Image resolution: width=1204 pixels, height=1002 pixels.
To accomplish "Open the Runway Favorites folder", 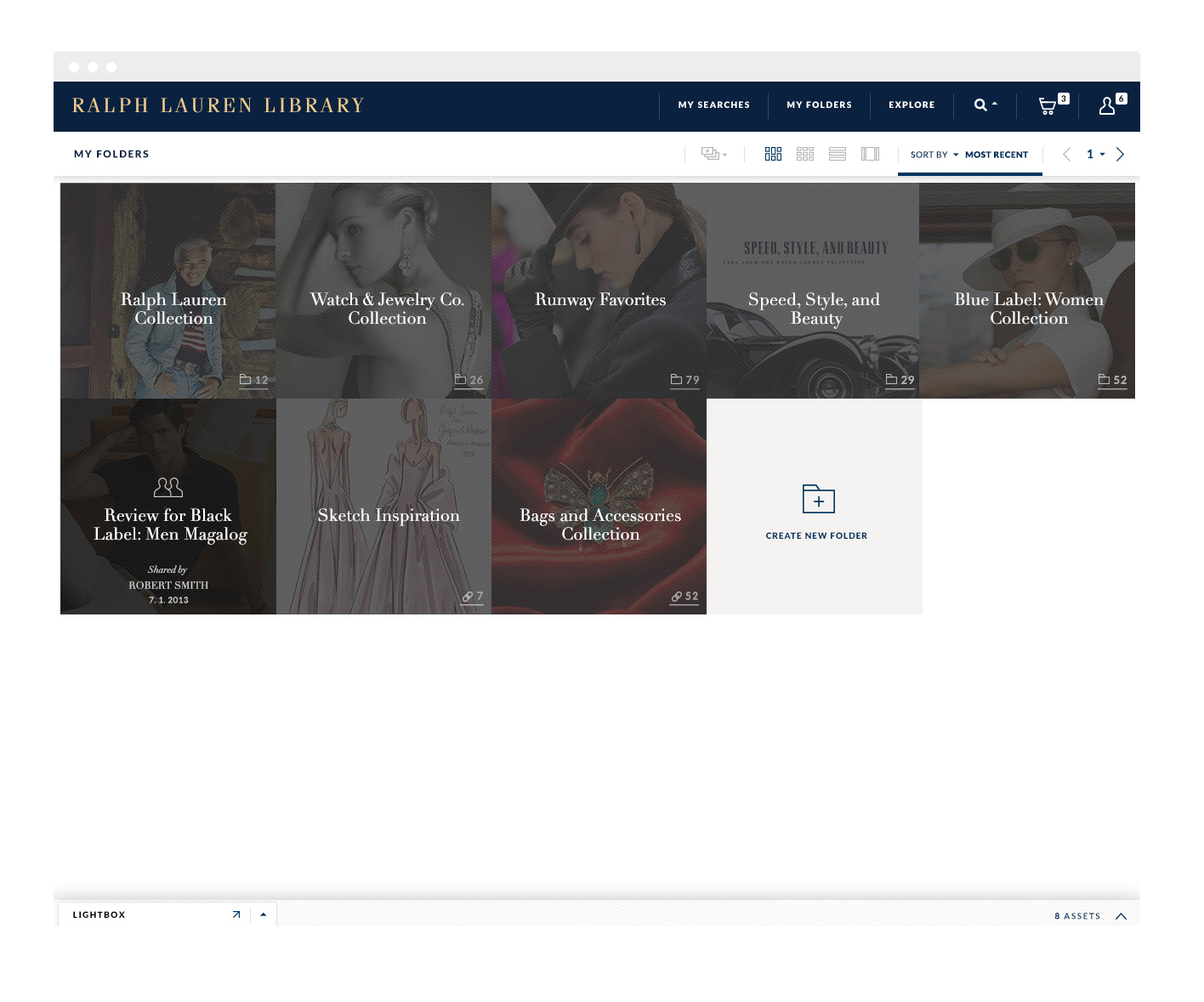I will (x=599, y=291).
